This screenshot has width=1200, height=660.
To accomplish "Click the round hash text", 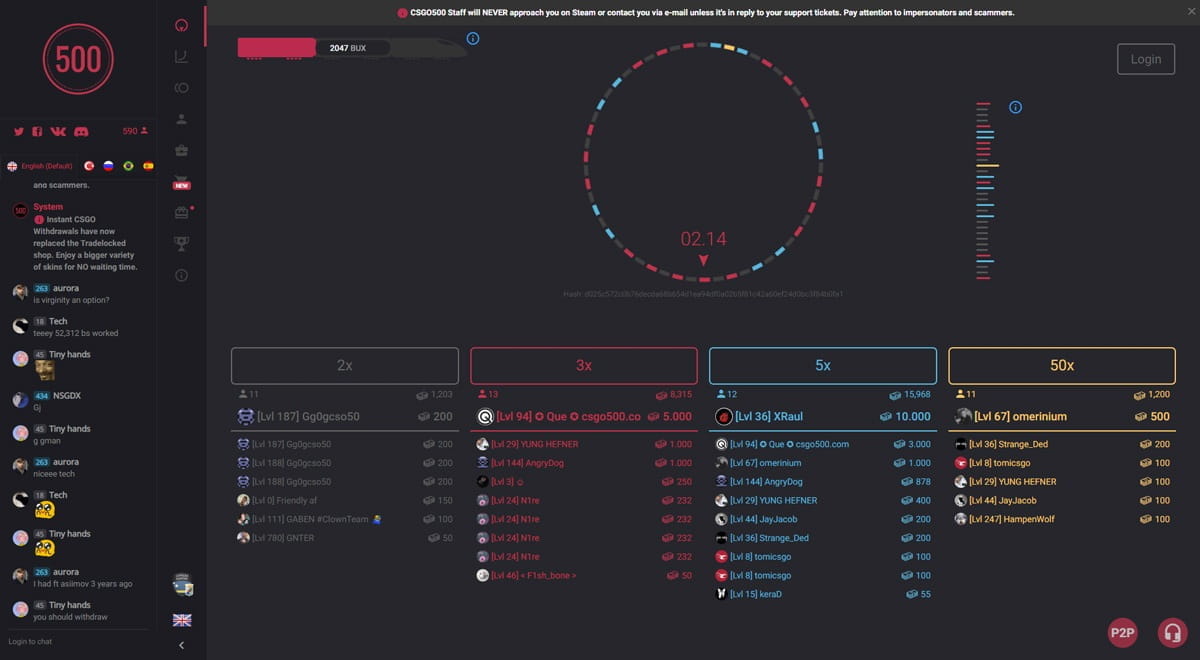I will tap(703, 294).
